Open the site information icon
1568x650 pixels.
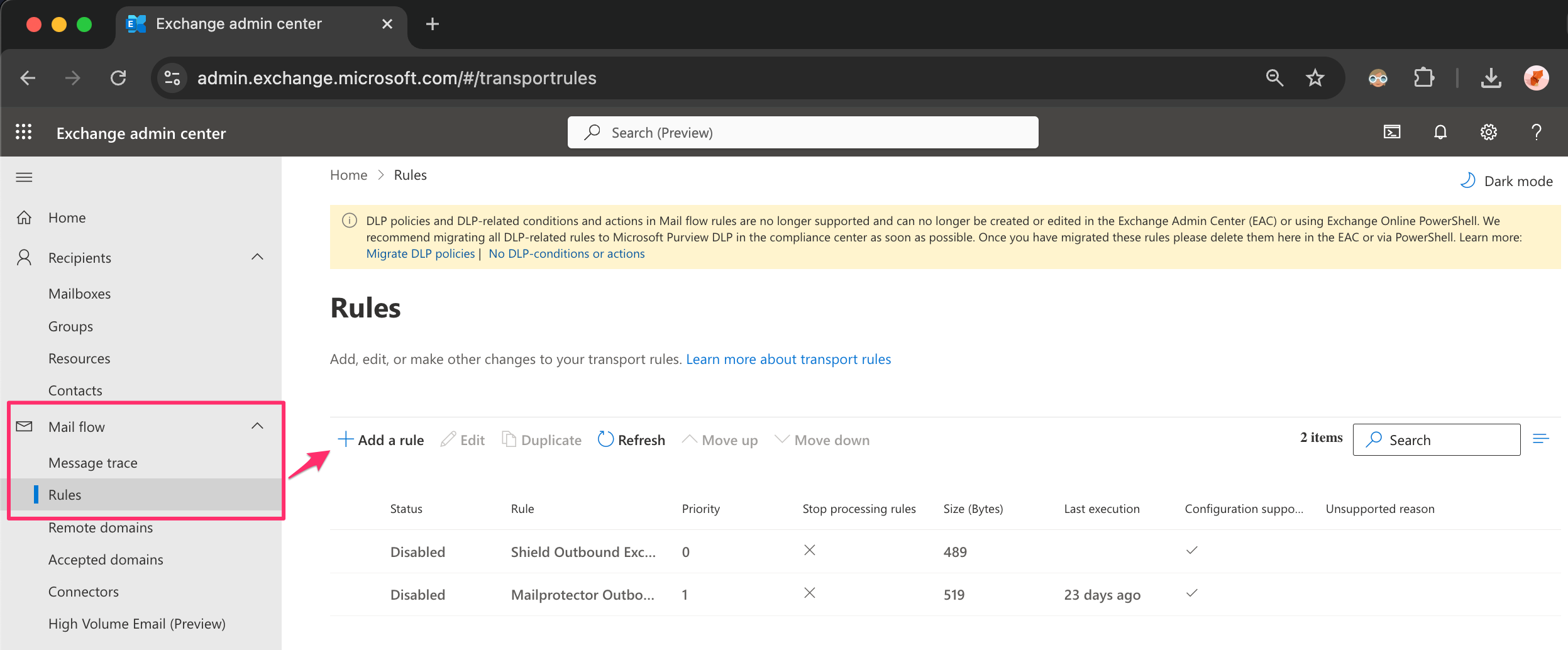(x=172, y=78)
